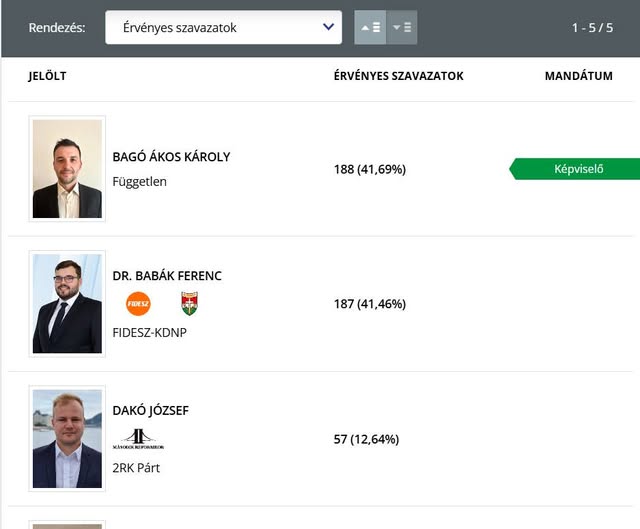Viewport: 640px width, 529px height.
Task: Click the green Képviselő mandate badge
Action: pos(576,169)
